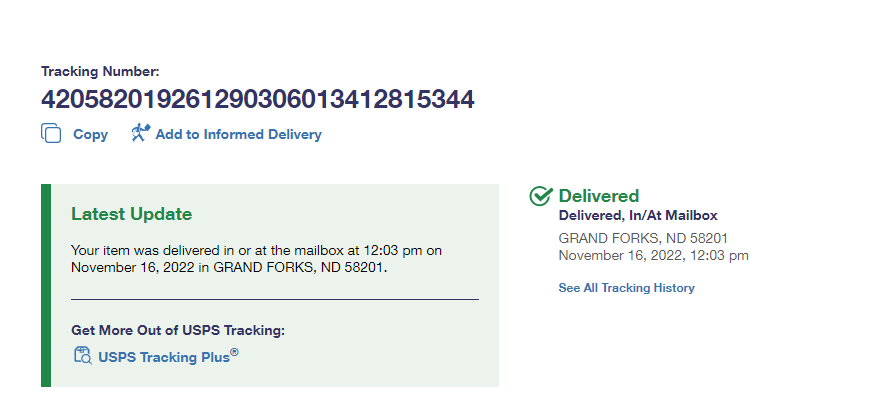The height and width of the screenshot is (406, 871).
Task: Click the green bar left of Latest Update
Action: pos(46,285)
